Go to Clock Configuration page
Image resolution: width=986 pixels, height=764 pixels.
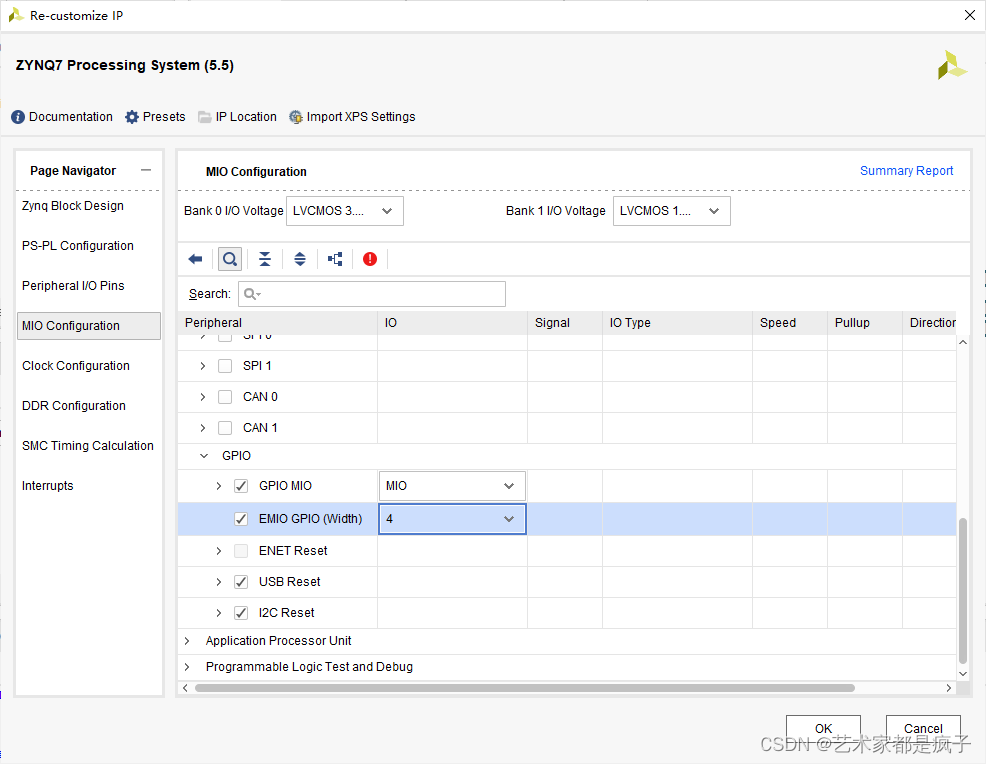(x=75, y=366)
